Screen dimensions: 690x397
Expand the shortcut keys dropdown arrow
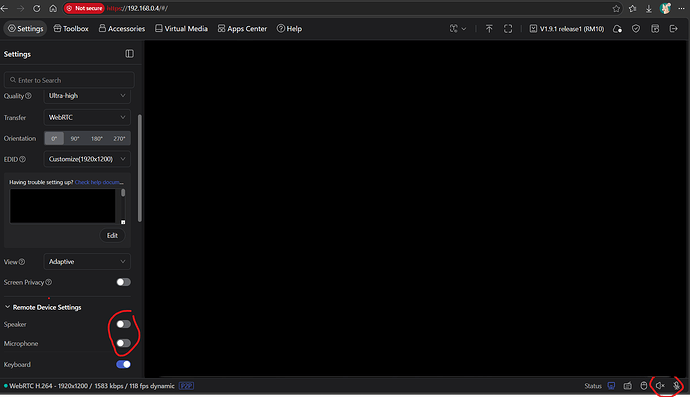[x=464, y=29]
